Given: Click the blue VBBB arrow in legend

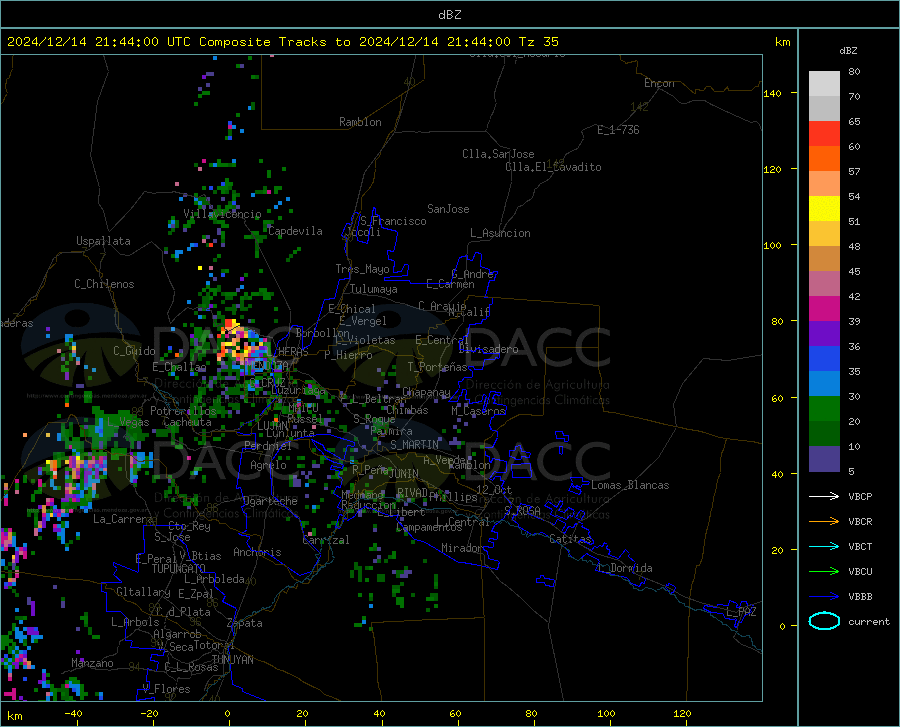Looking at the screenshot, I should point(824,597).
